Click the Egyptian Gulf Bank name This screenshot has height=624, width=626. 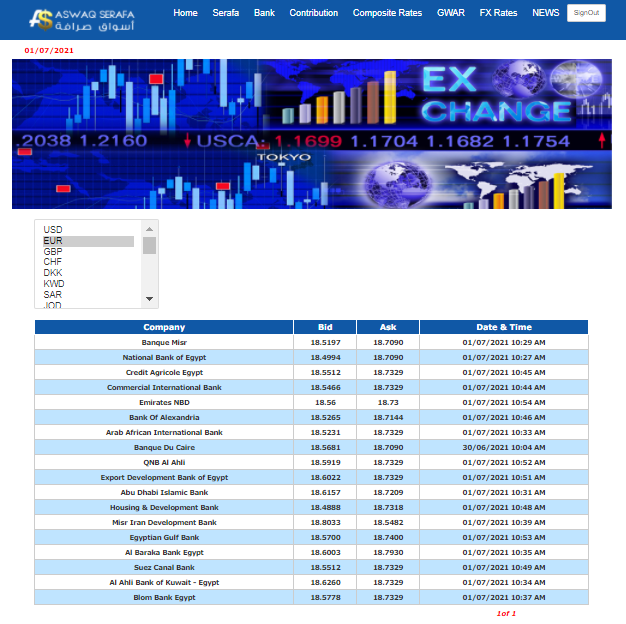click(164, 537)
